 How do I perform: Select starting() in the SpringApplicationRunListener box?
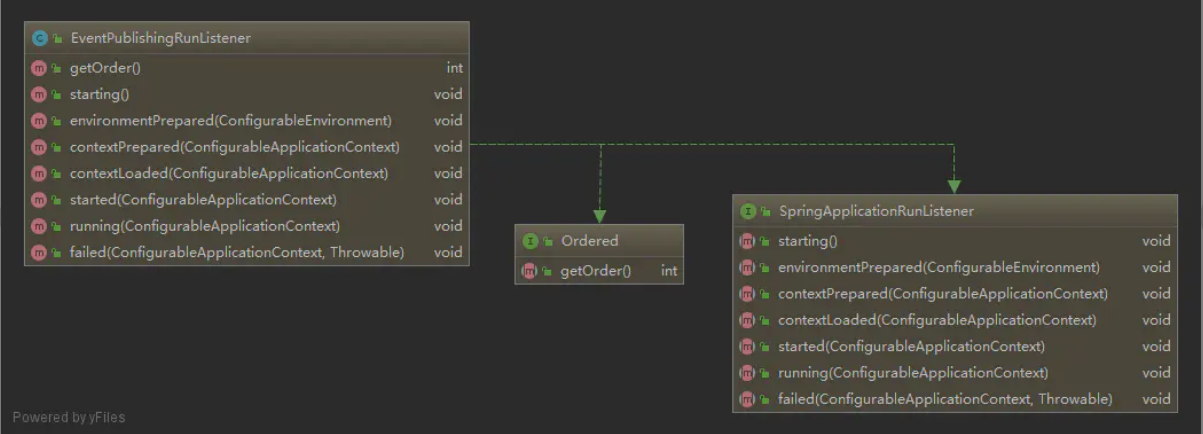(x=807, y=241)
